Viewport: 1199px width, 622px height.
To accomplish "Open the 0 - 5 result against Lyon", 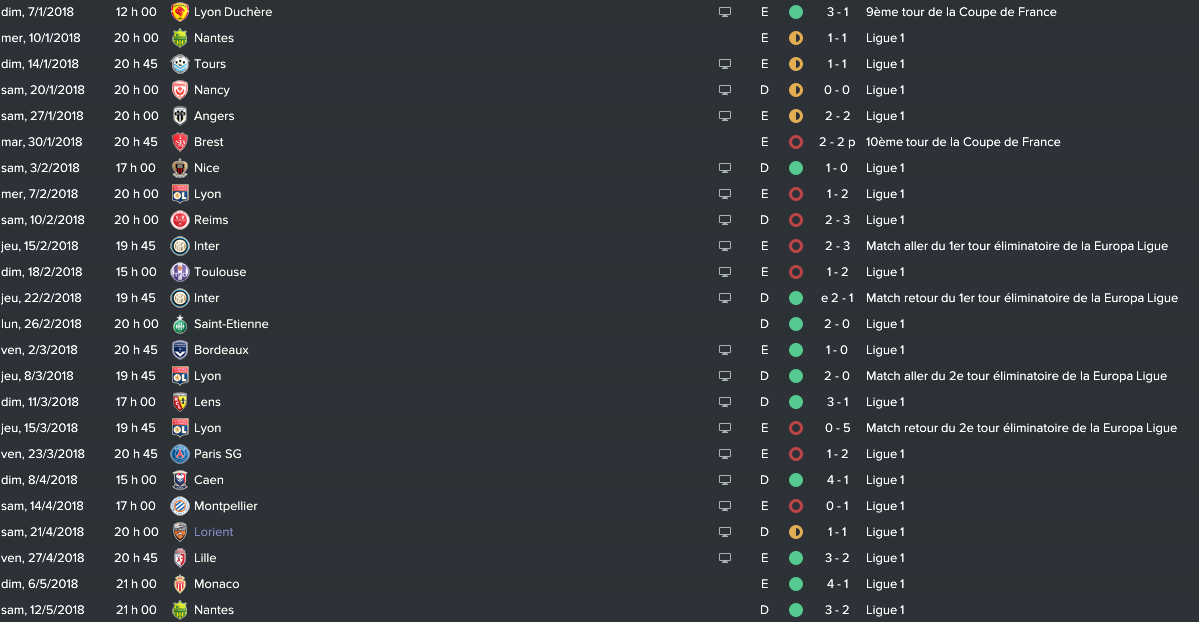I will click(837, 428).
